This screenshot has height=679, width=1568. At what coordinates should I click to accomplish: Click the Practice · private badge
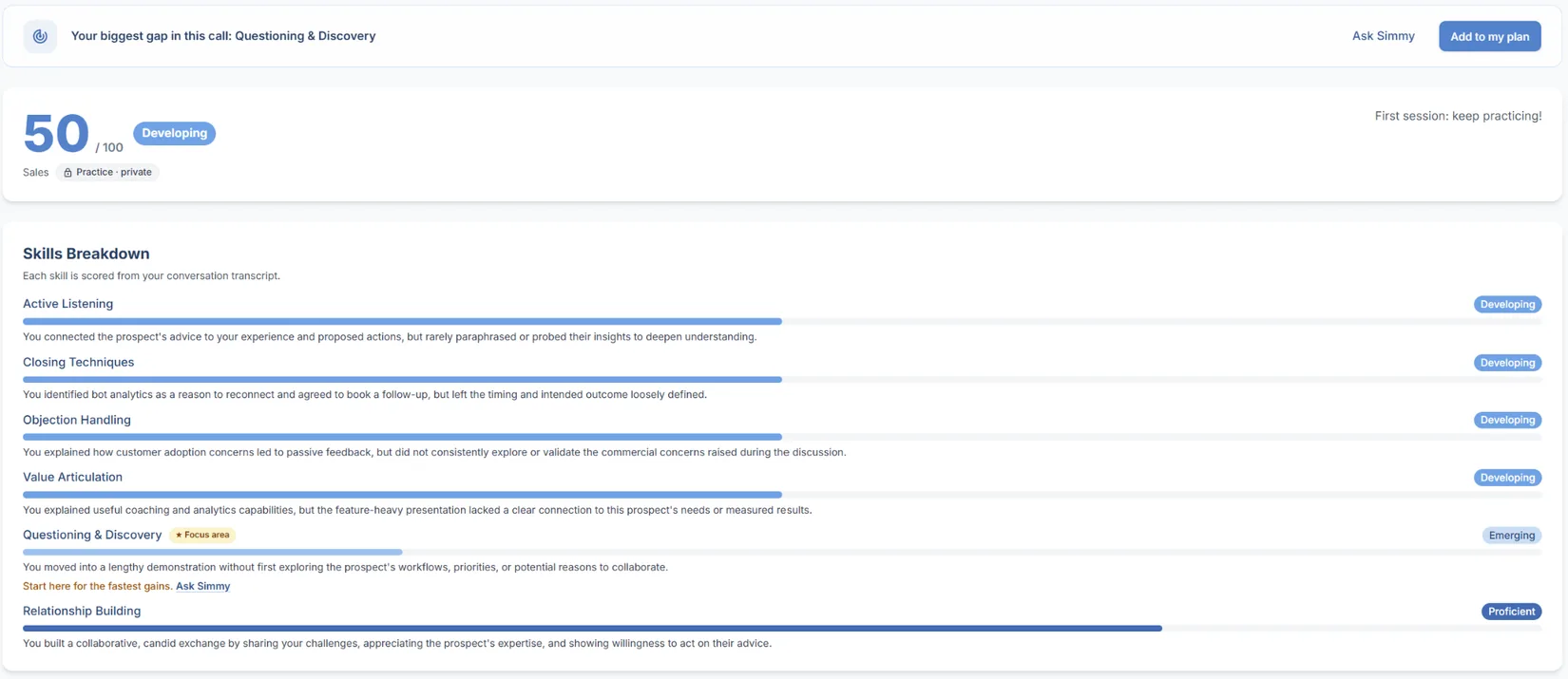pos(107,173)
